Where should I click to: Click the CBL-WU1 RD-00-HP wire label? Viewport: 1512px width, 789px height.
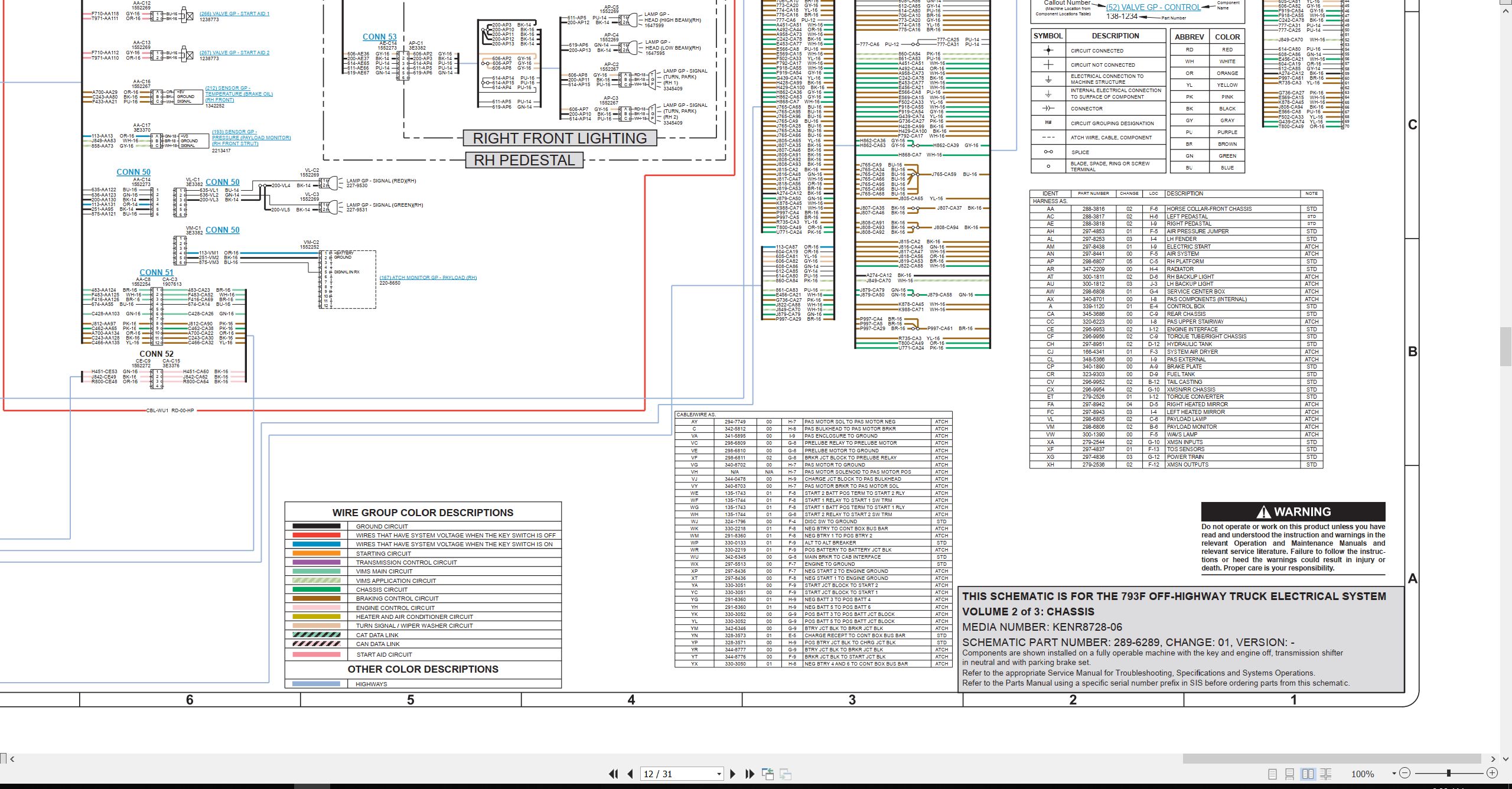point(170,410)
